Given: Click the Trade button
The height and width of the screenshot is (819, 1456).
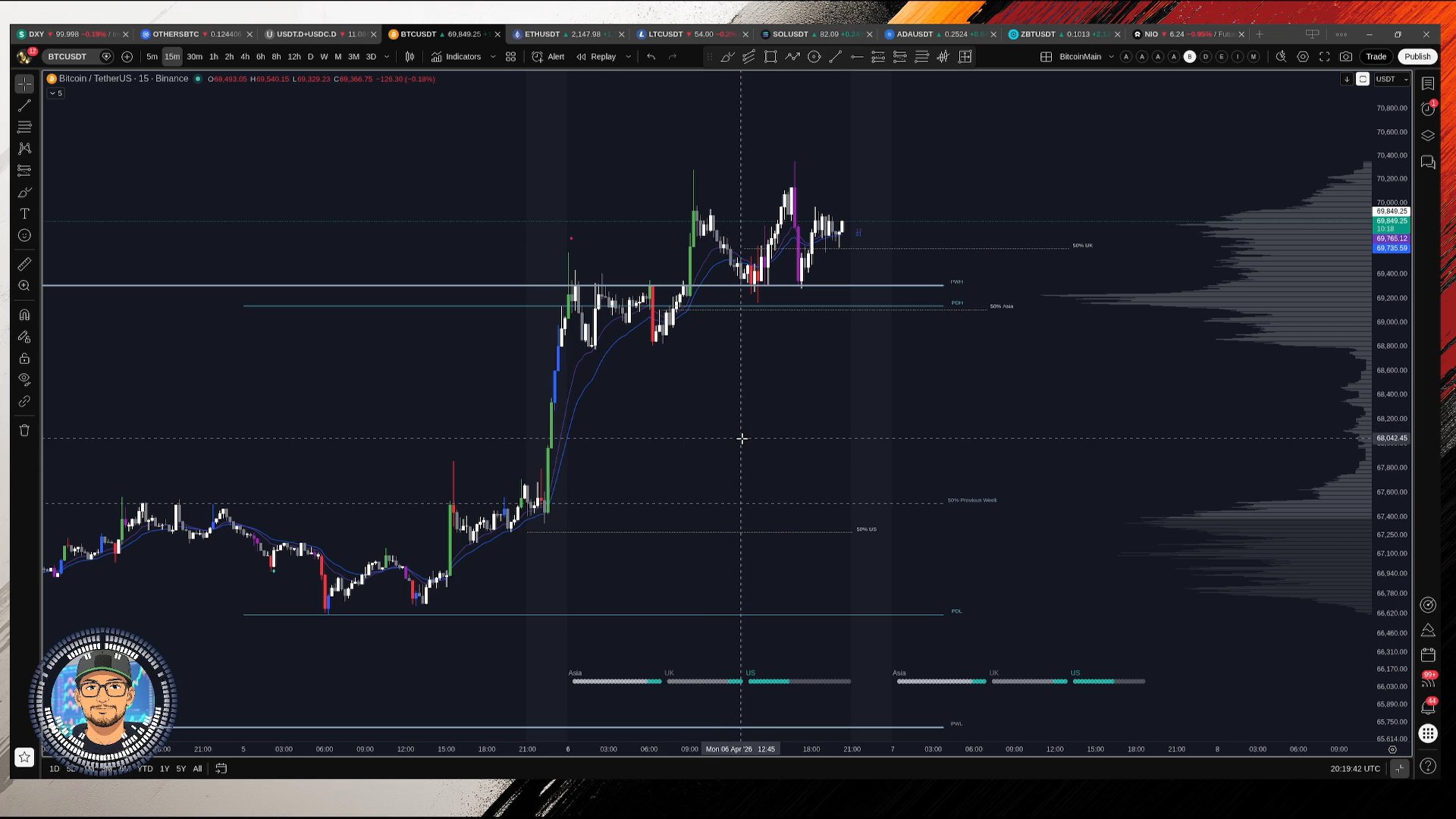Looking at the screenshot, I should [x=1376, y=57].
